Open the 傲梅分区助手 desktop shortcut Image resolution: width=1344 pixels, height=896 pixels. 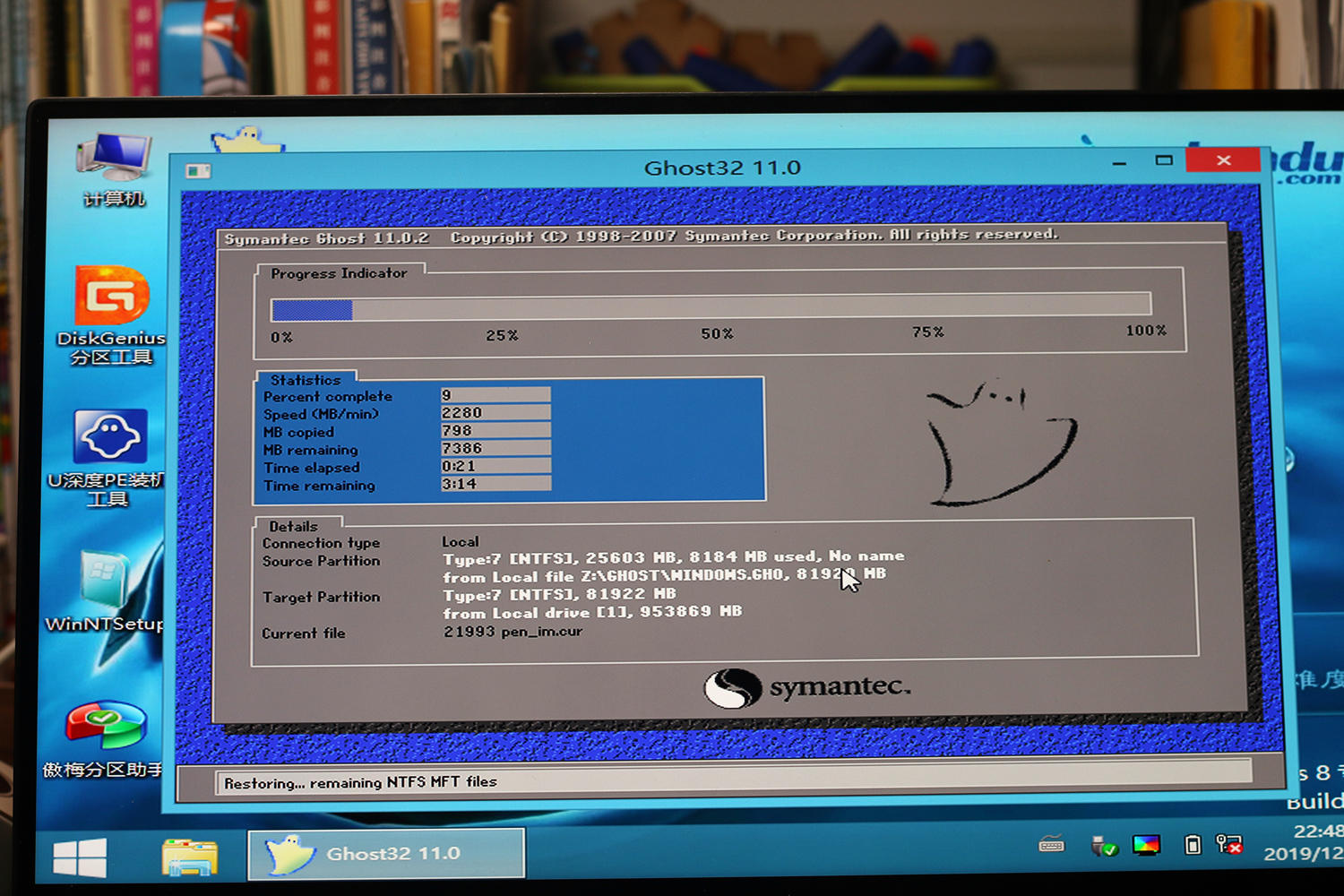[x=104, y=740]
